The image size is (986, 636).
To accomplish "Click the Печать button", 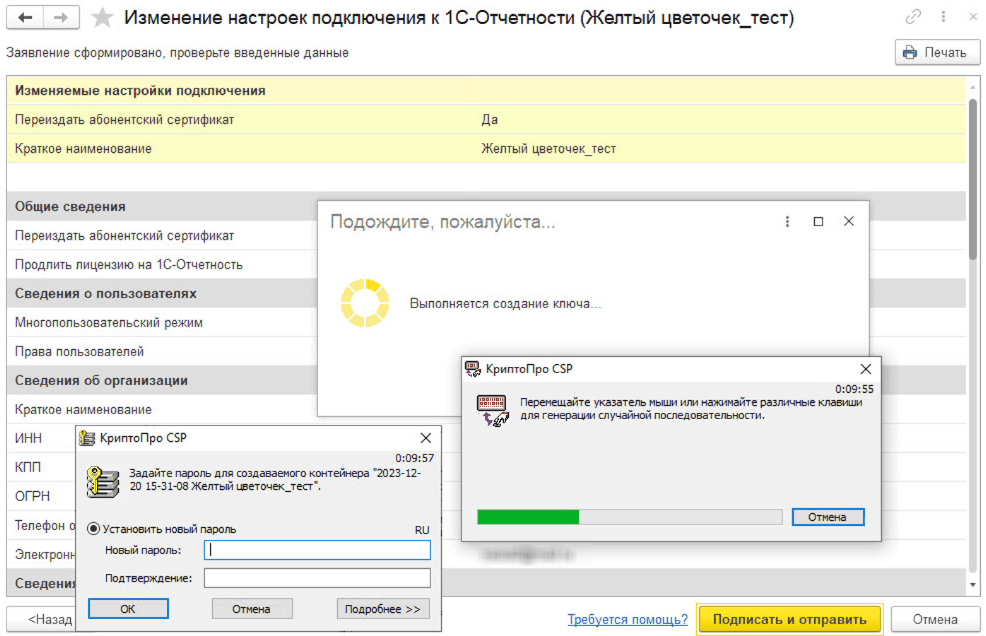I will coord(937,52).
